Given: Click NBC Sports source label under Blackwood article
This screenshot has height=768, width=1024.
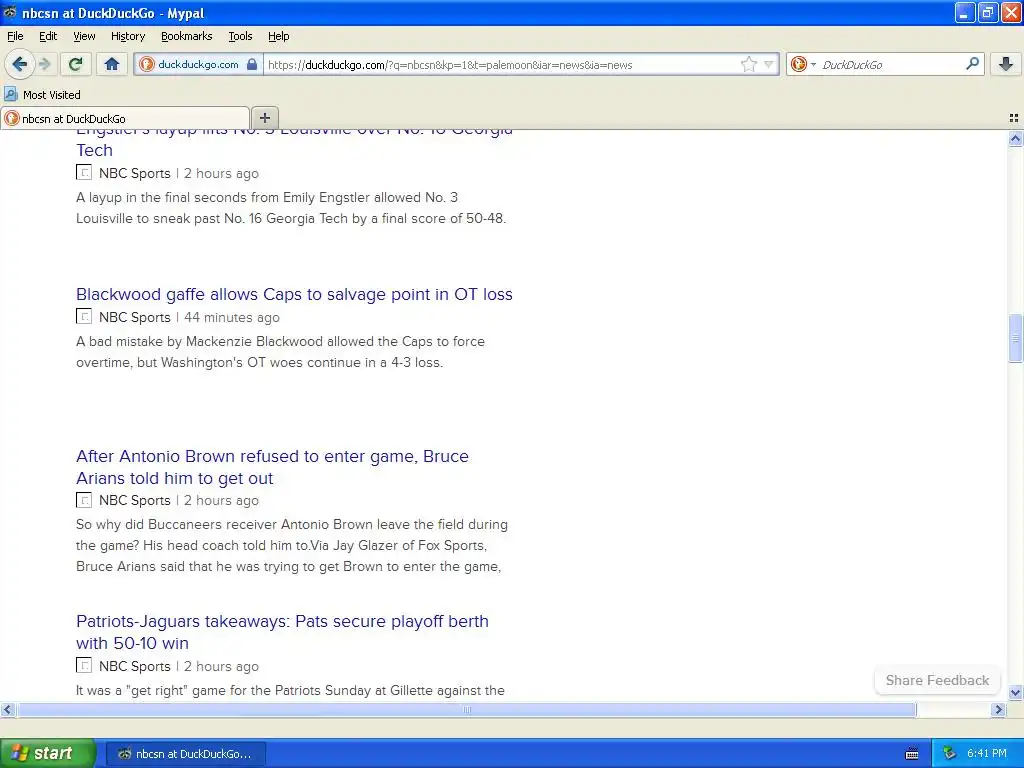Looking at the screenshot, I should click(135, 317).
